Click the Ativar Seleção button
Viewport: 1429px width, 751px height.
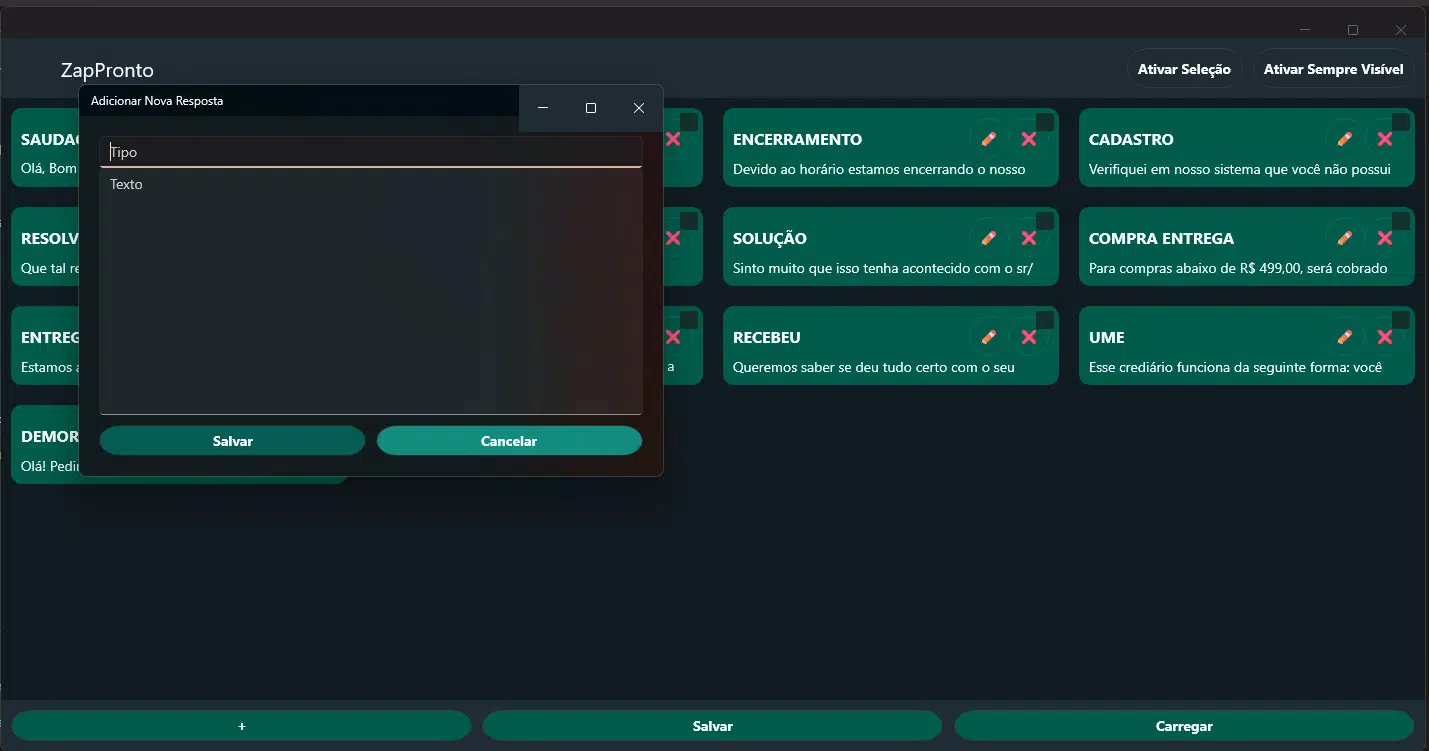[x=1184, y=69]
